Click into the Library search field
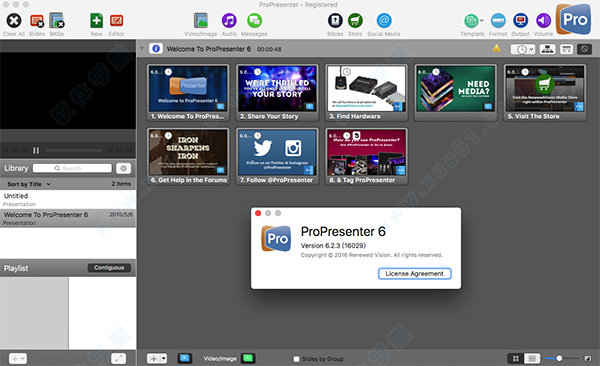 [x=72, y=168]
